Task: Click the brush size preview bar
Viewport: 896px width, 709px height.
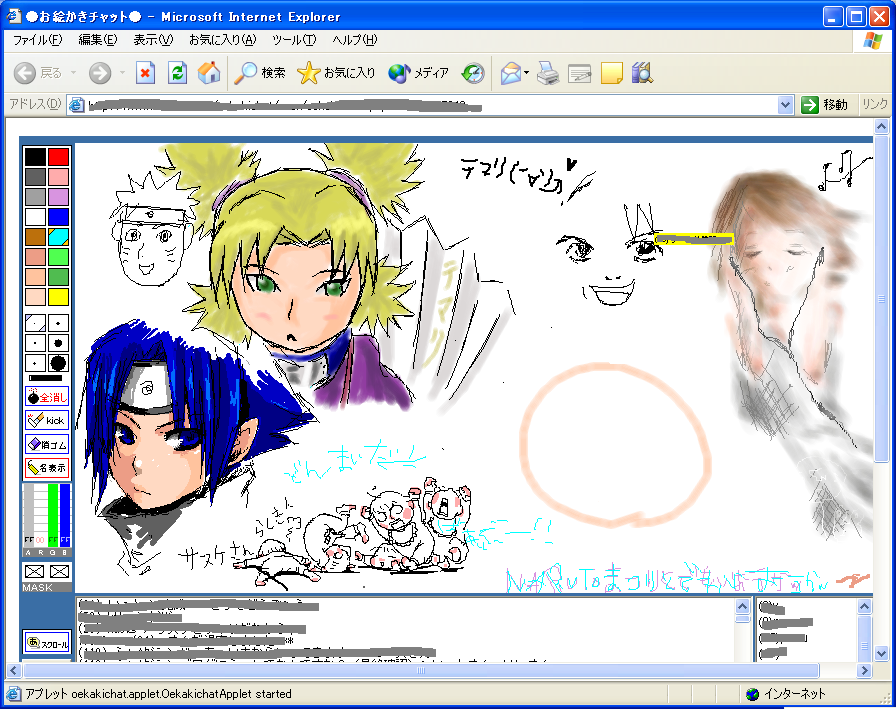Action: coord(46,378)
